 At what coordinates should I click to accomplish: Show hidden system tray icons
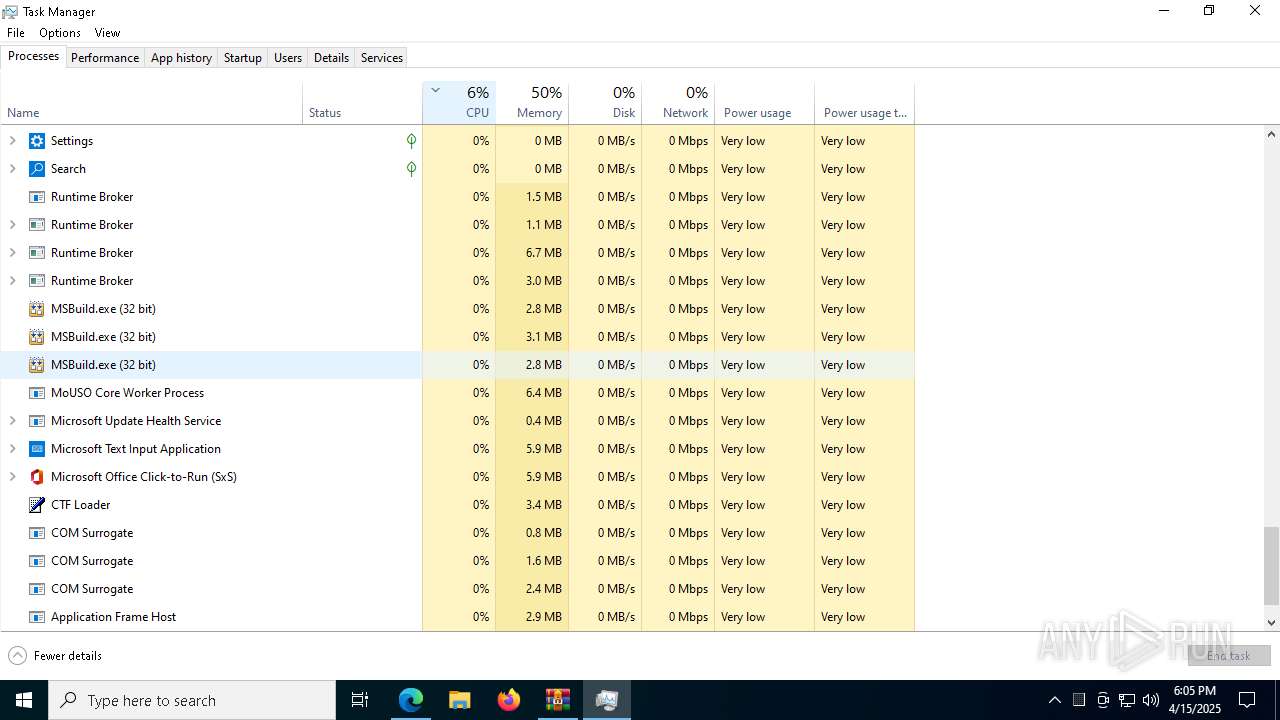(1054, 700)
